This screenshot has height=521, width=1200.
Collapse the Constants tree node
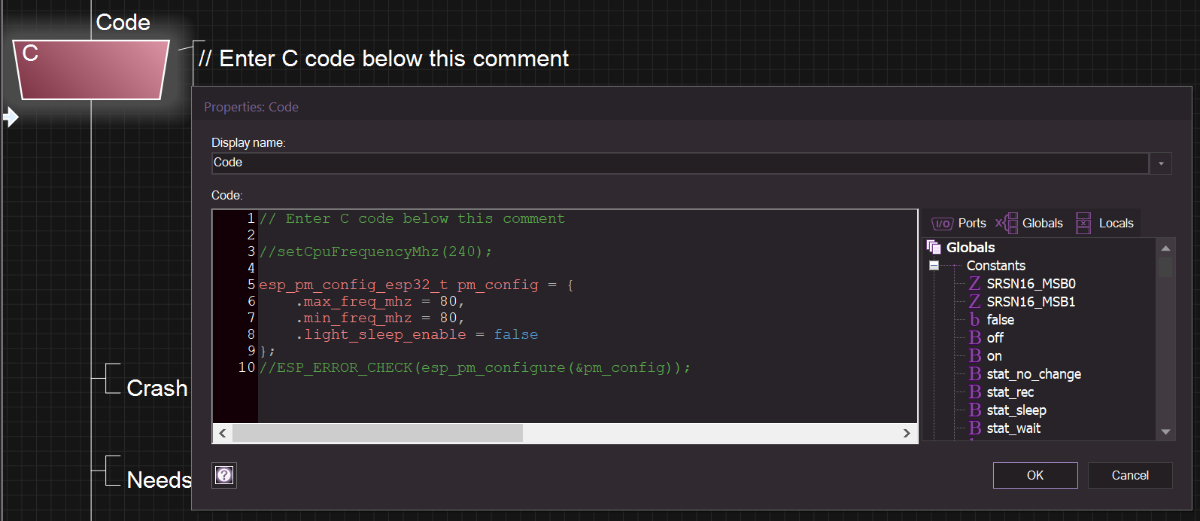pos(935,266)
